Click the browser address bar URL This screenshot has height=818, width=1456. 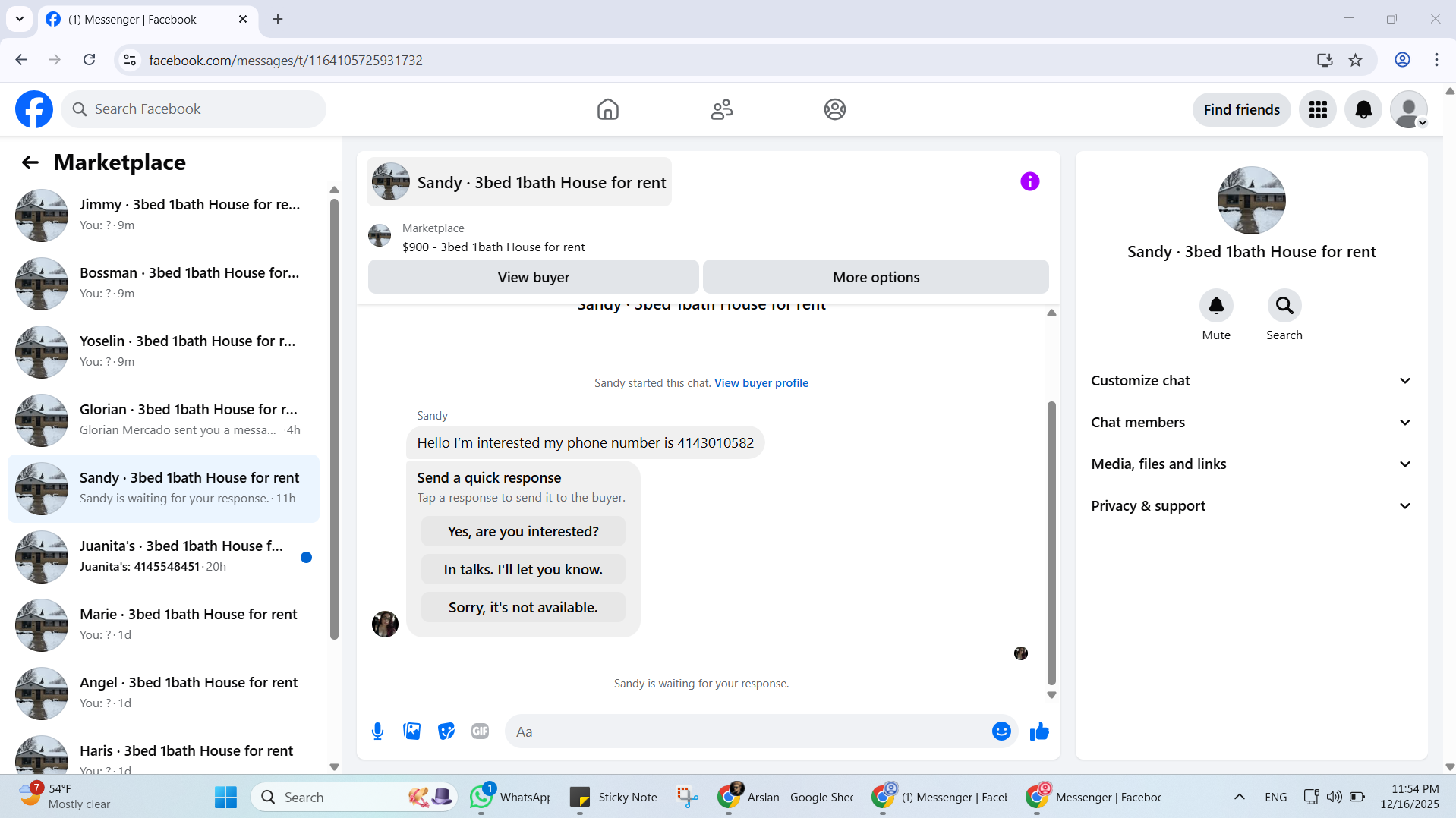(x=285, y=60)
